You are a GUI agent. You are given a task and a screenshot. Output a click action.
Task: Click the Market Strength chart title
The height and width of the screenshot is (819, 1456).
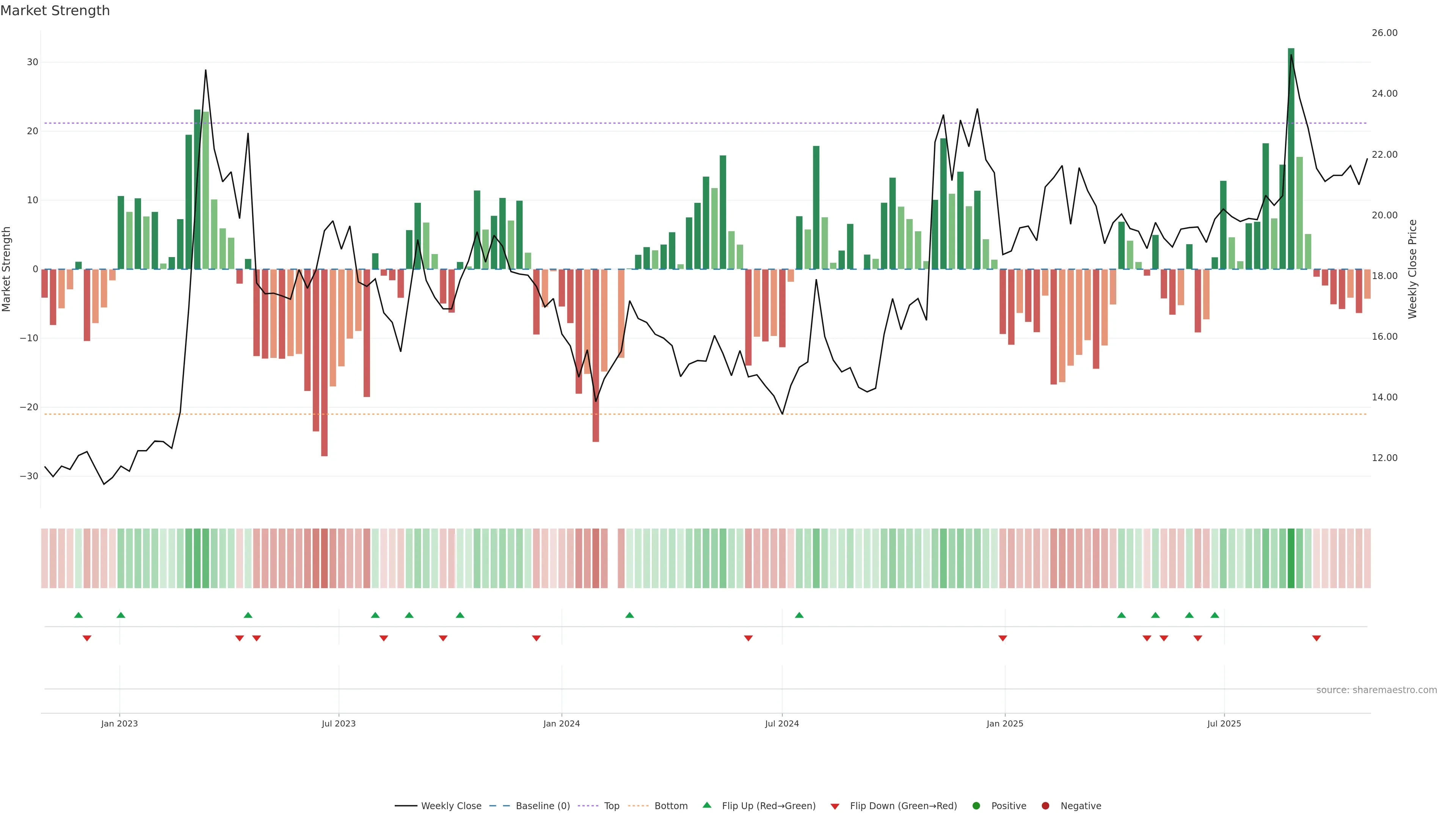(x=55, y=11)
